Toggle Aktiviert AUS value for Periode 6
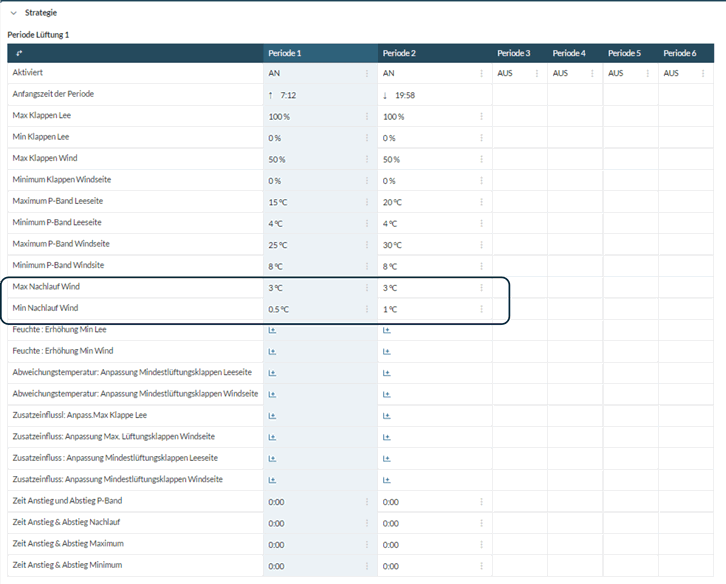This screenshot has height=584, width=726. click(672, 74)
